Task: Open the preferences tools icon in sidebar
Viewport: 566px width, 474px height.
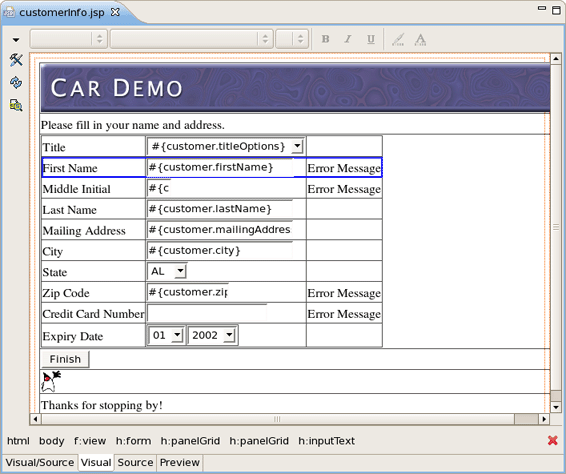Action: pyautogui.click(x=16, y=60)
